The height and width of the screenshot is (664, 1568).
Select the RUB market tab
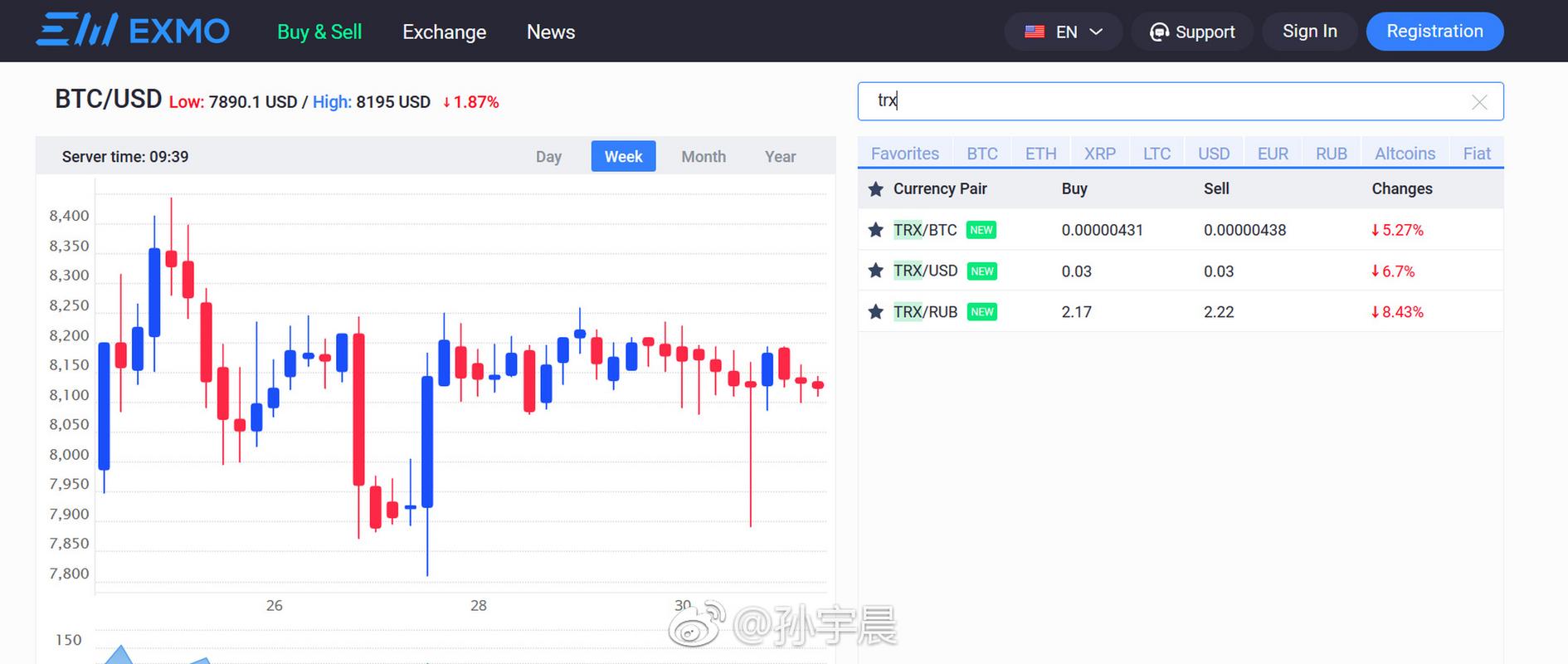[x=1332, y=154]
